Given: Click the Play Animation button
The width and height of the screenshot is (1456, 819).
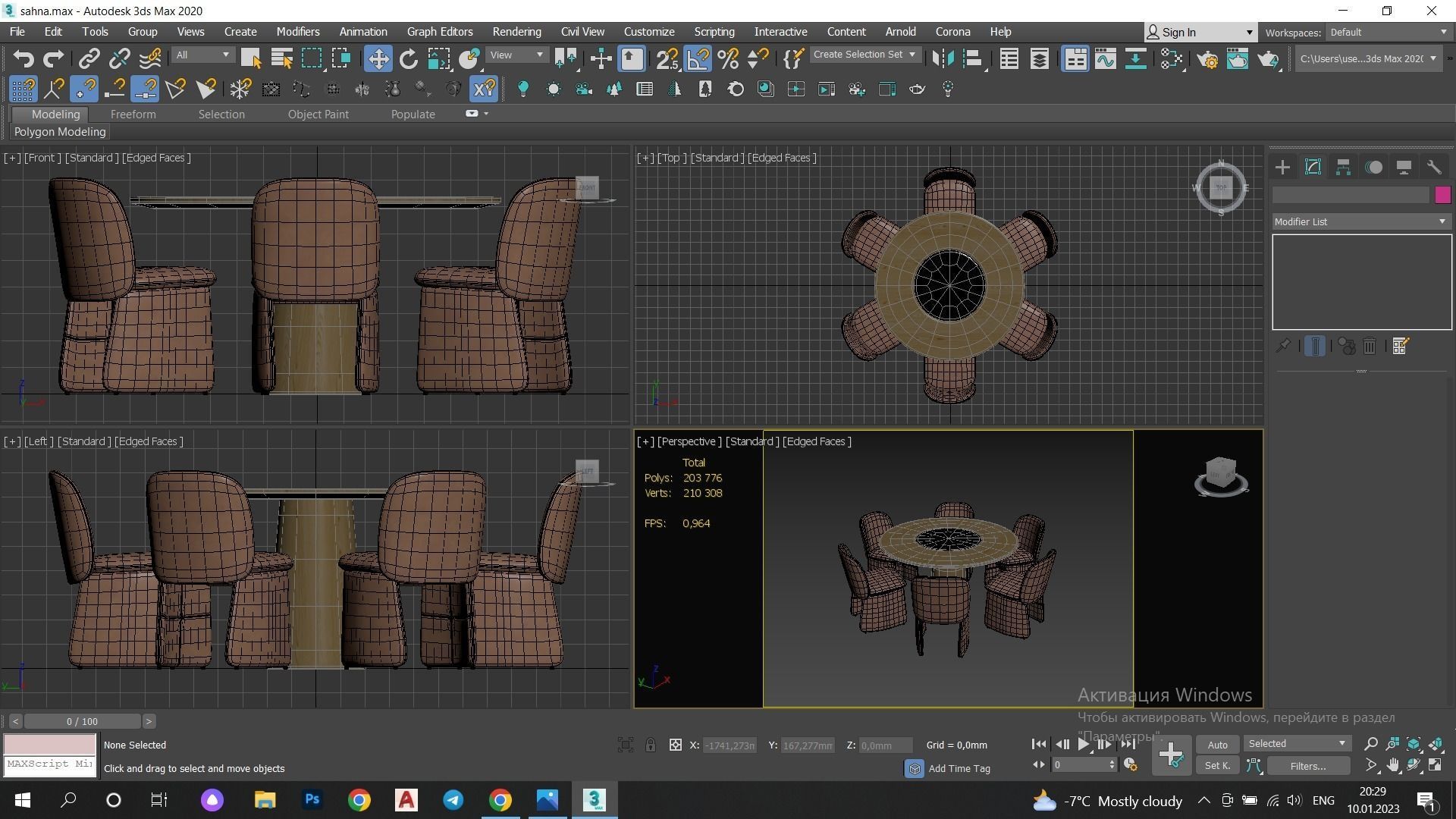Looking at the screenshot, I should [1084, 744].
